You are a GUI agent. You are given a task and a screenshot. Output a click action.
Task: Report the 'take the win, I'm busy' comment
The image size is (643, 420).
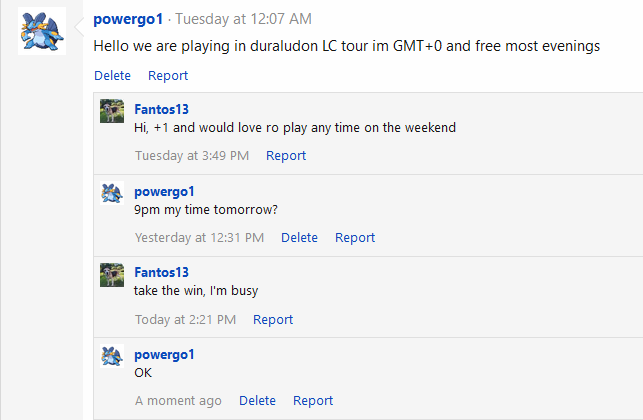(x=273, y=320)
